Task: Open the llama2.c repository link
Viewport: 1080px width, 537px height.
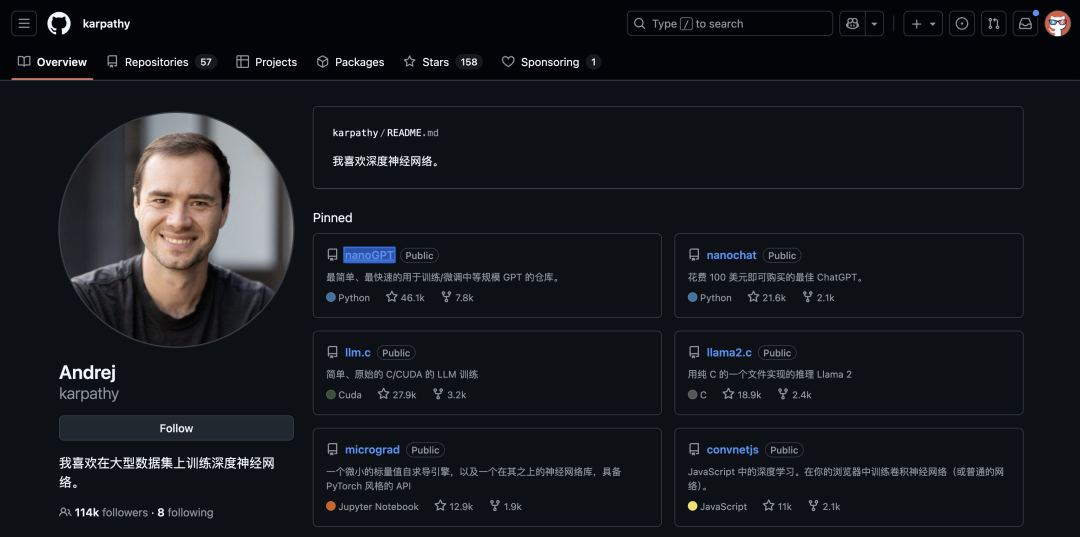Action: click(x=729, y=352)
